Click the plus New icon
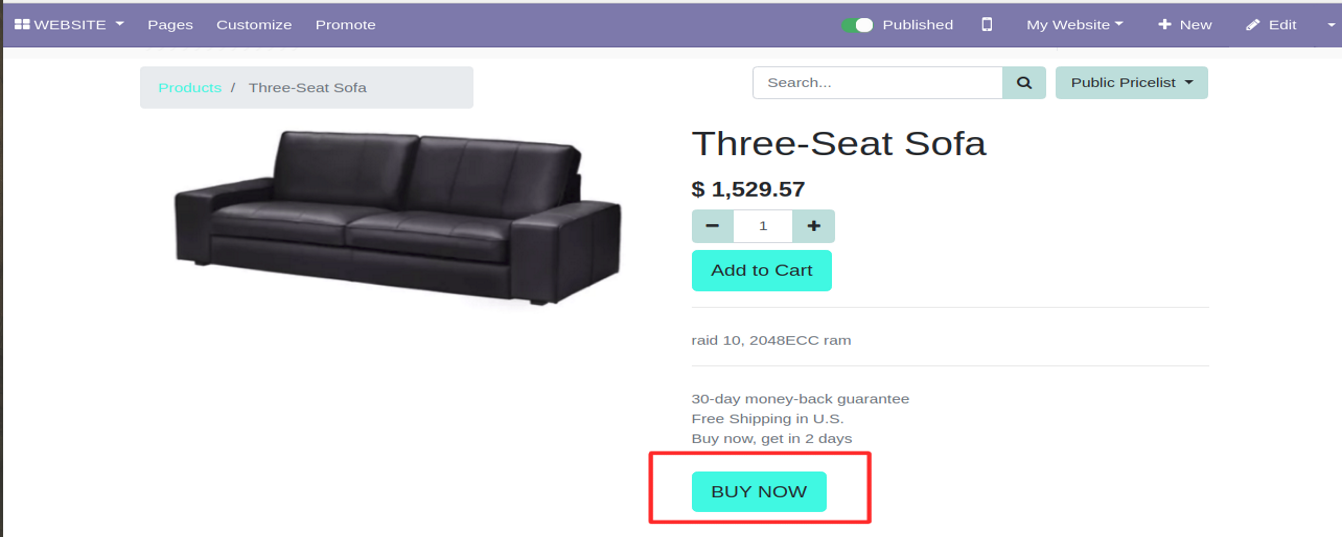1342x537 pixels. [x=1164, y=25]
